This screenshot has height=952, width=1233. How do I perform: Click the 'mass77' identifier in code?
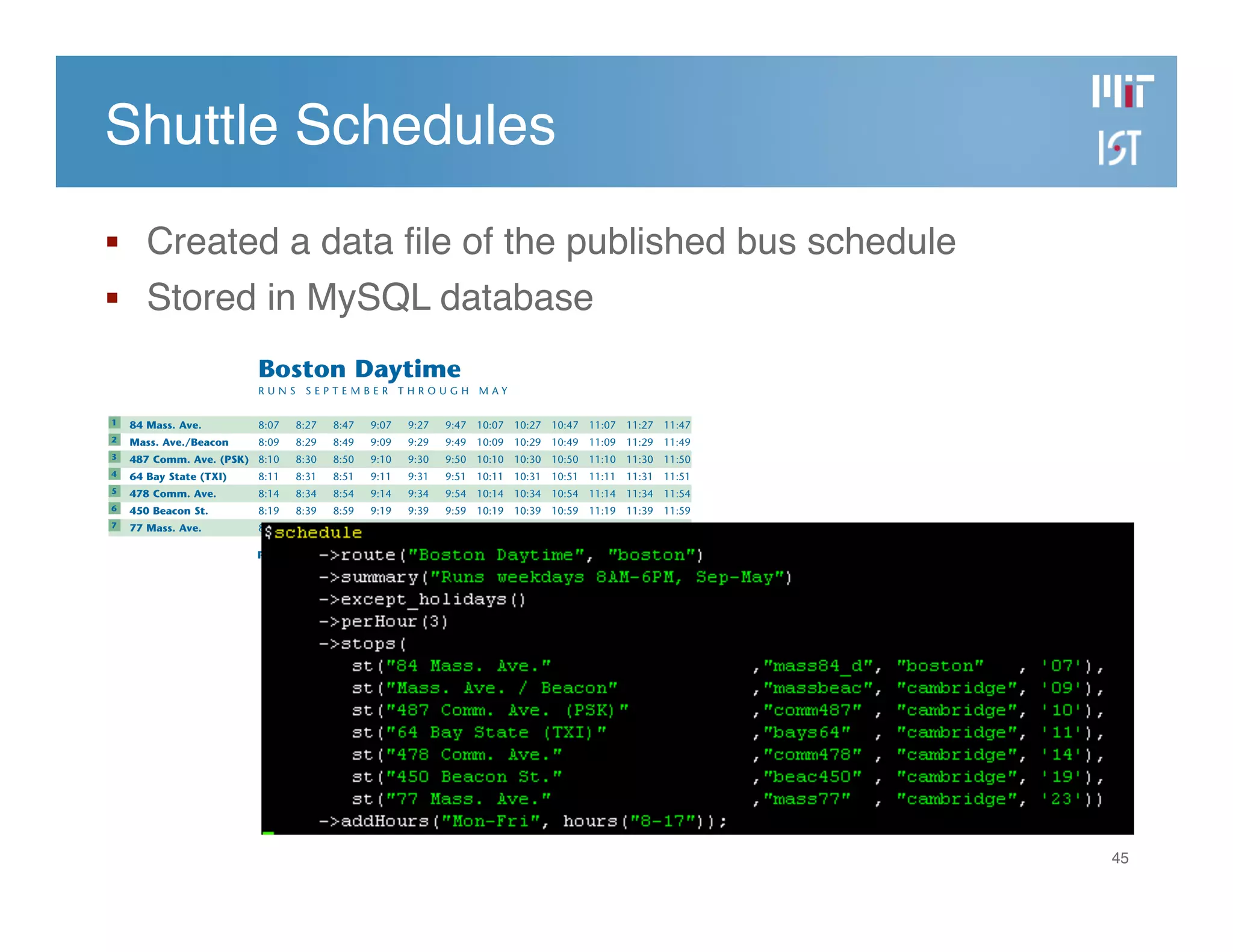click(x=807, y=799)
